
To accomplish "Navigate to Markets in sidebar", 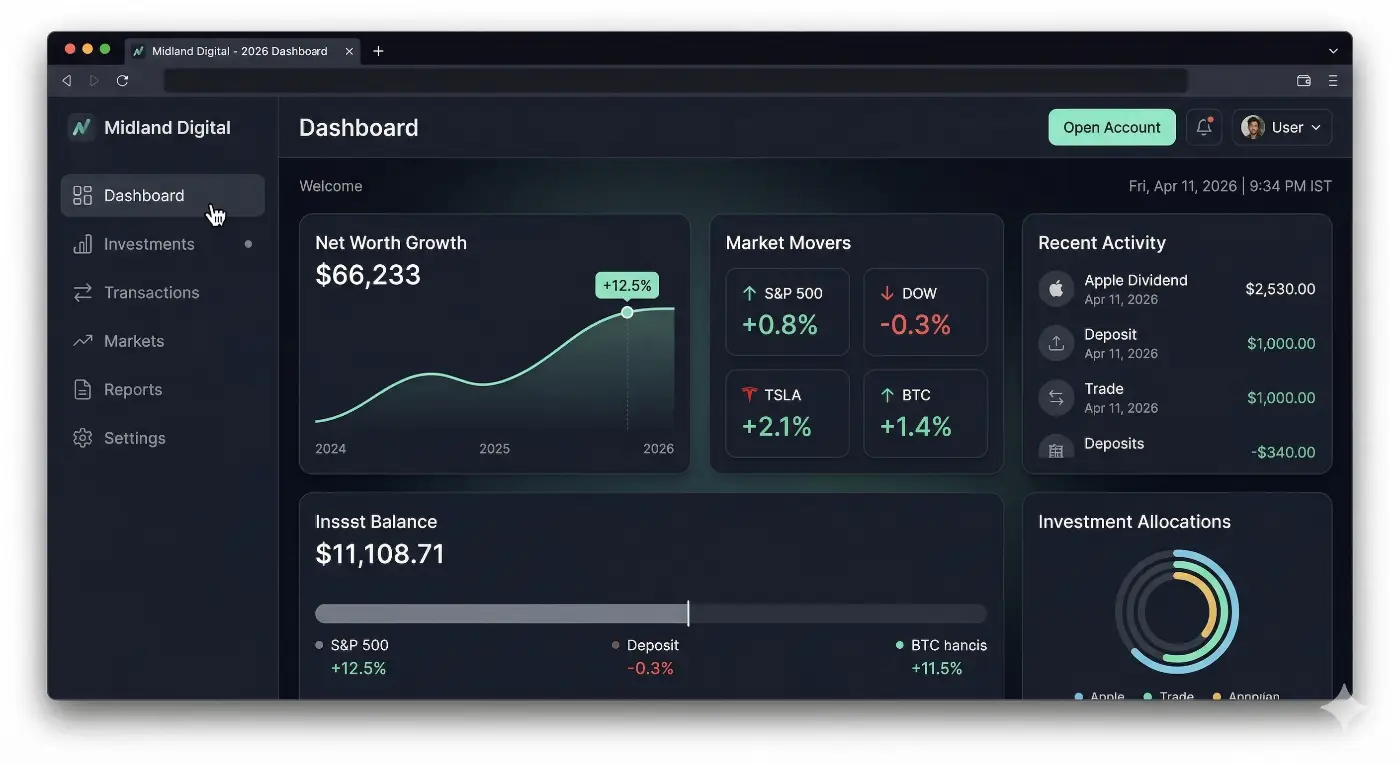I will point(133,341).
